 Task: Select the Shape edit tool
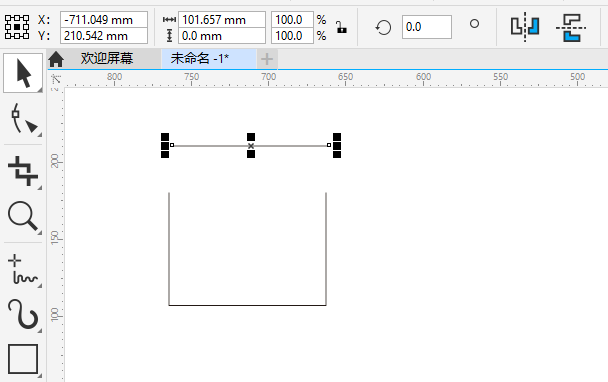tap(23, 119)
